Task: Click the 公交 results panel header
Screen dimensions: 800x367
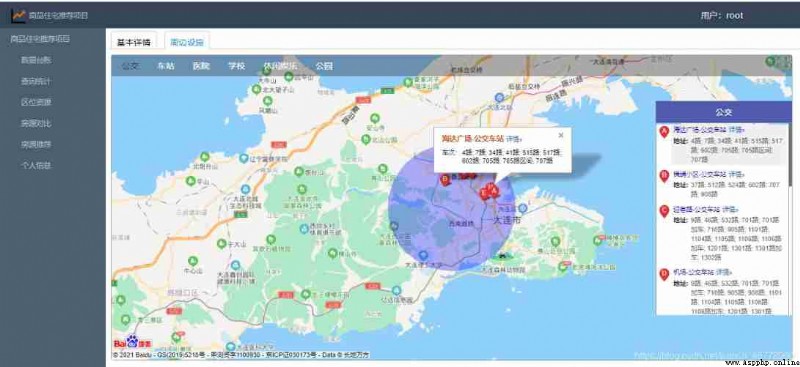Action: 723,112
